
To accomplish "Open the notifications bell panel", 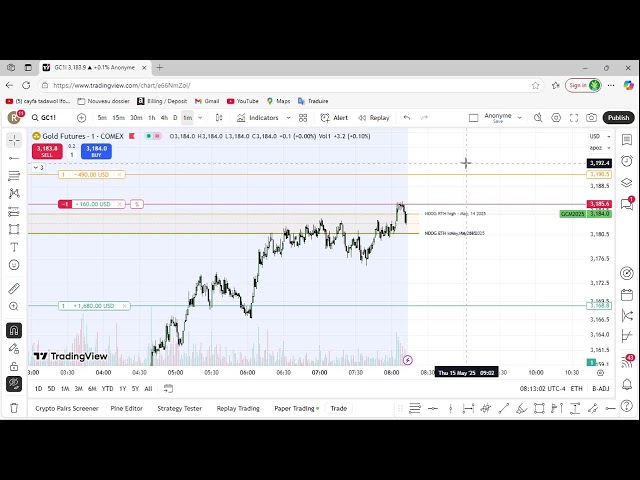I will [627, 384].
